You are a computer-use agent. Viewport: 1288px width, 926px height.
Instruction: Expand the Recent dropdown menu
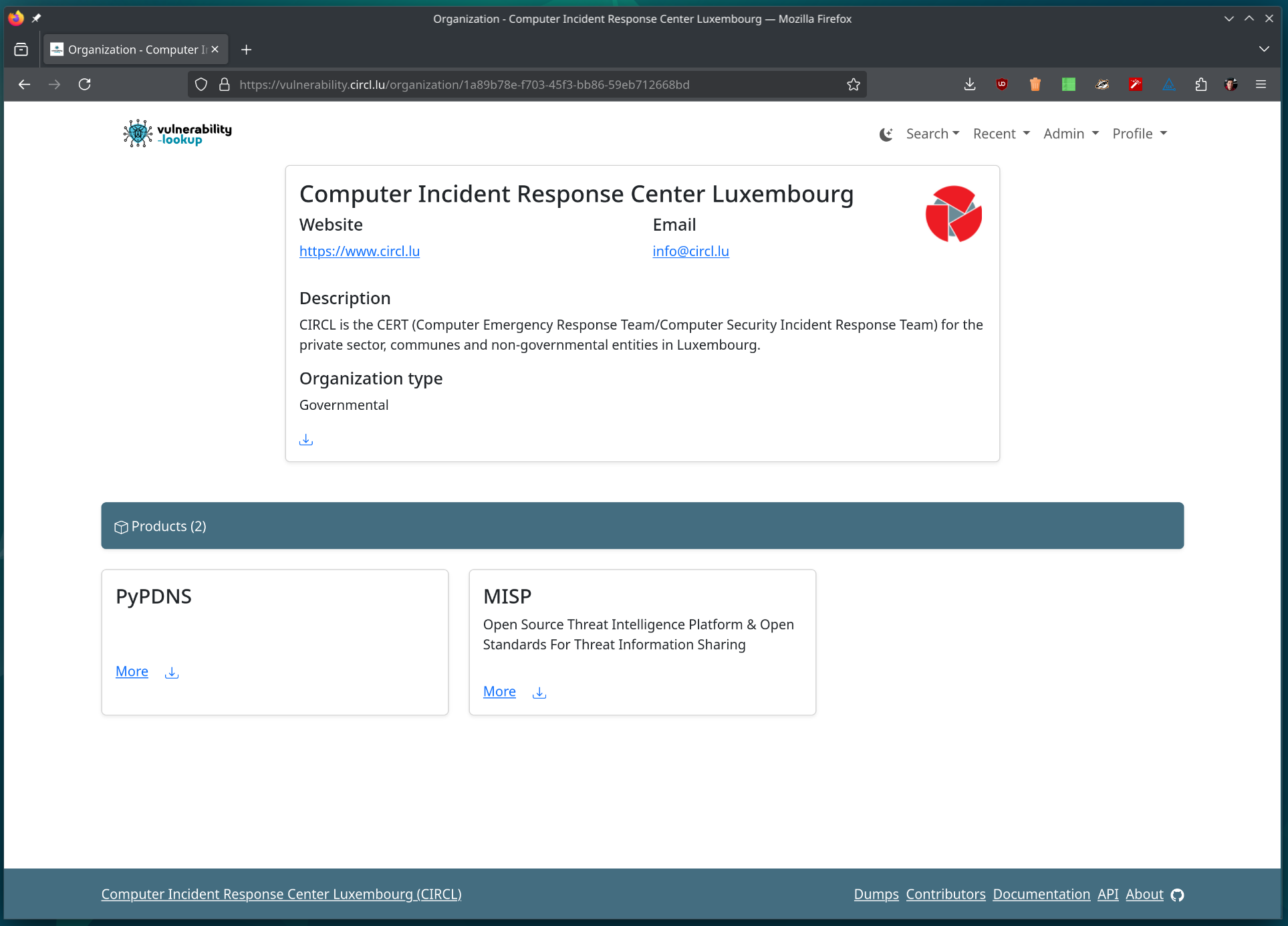1001,134
